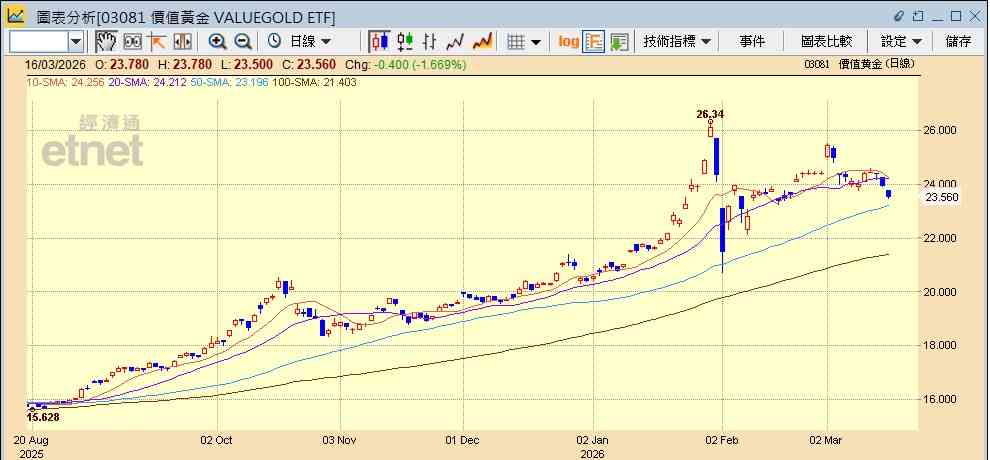The height and width of the screenshot is (460, 990).
Task: Switch to red-blue candlestick chart
Action: (379, 42)
